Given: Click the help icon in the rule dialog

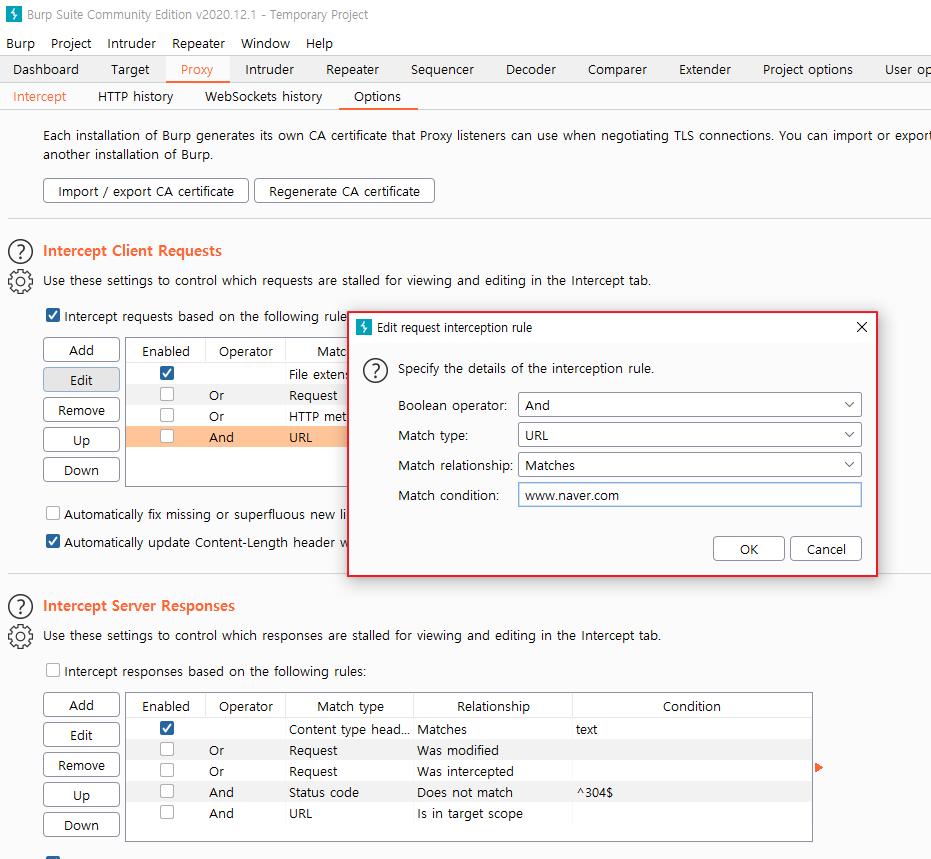Looking at the screenshot, I should pos(375,370).
